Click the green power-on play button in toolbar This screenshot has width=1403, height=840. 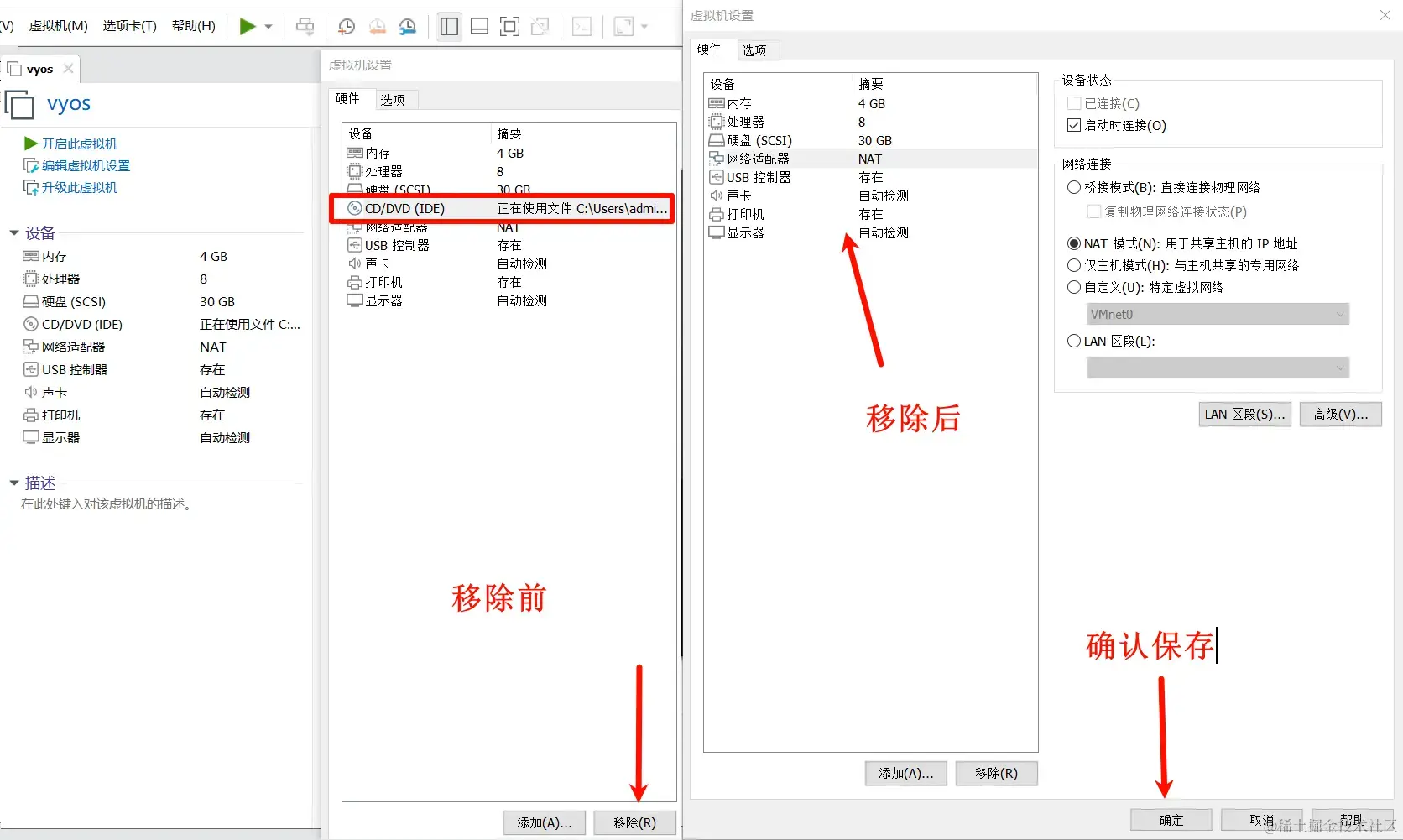(x=248, y=26)
